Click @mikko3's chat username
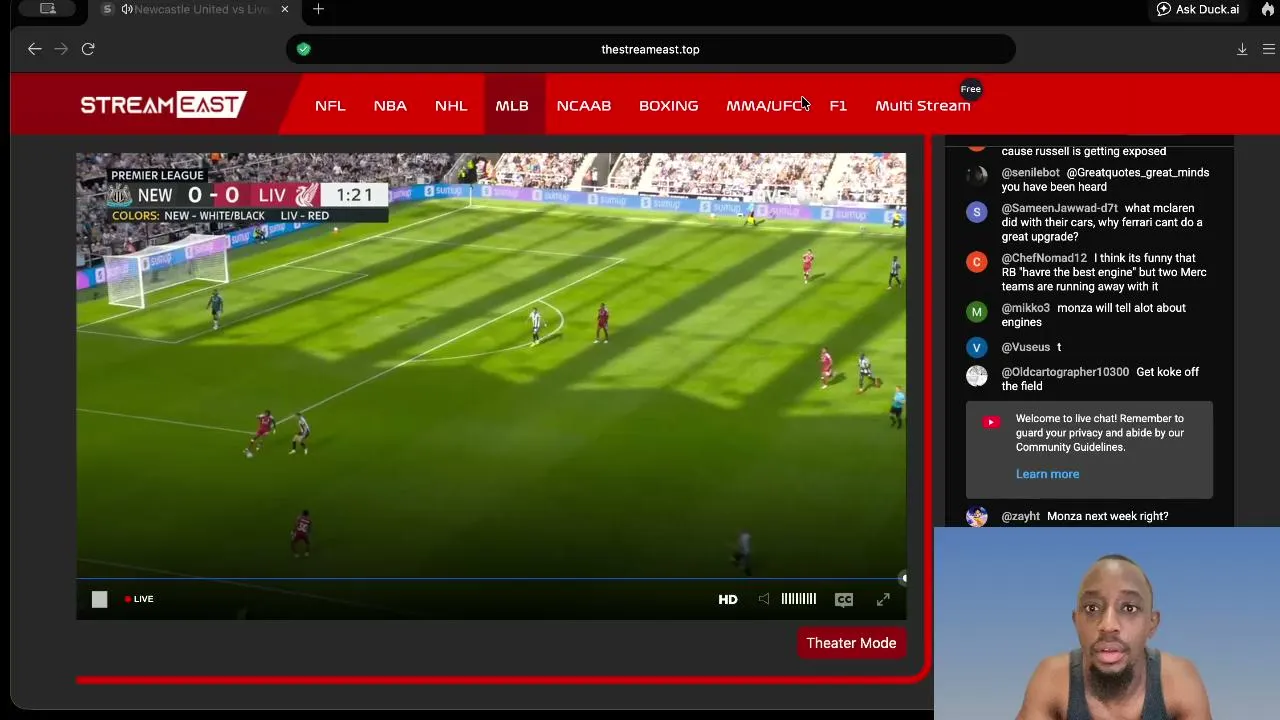 (1026, 308)
